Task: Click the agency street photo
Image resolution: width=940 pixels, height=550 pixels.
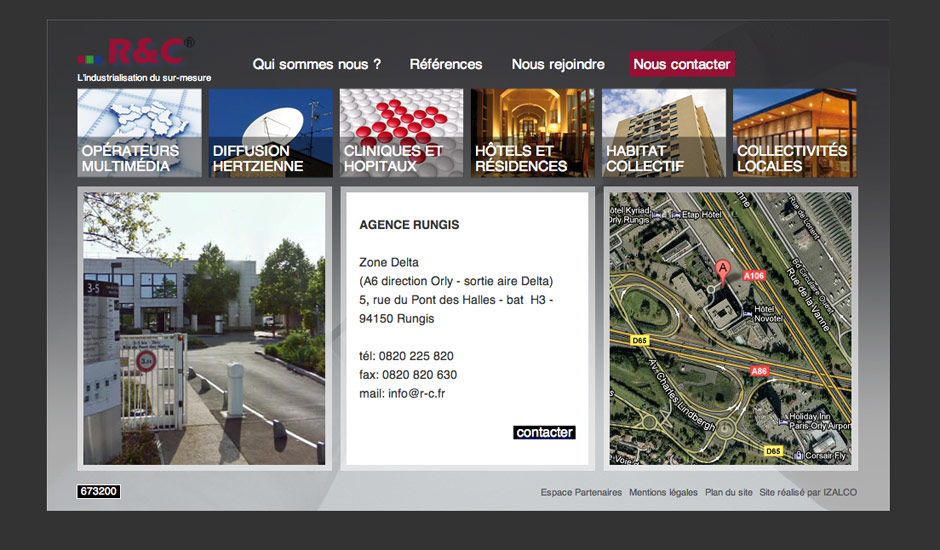Action: (204, 328)
